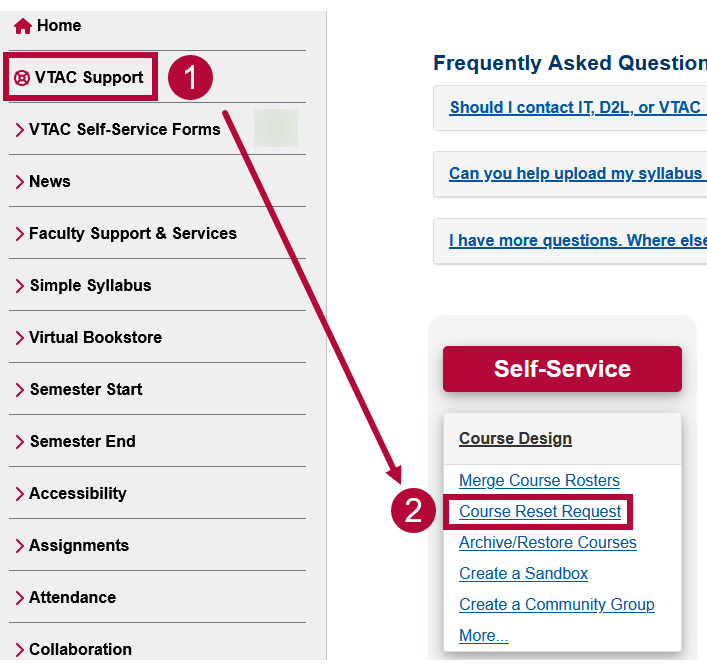Expand the News section chevron
Screen dimensions: 707x664
pos(19,182)
